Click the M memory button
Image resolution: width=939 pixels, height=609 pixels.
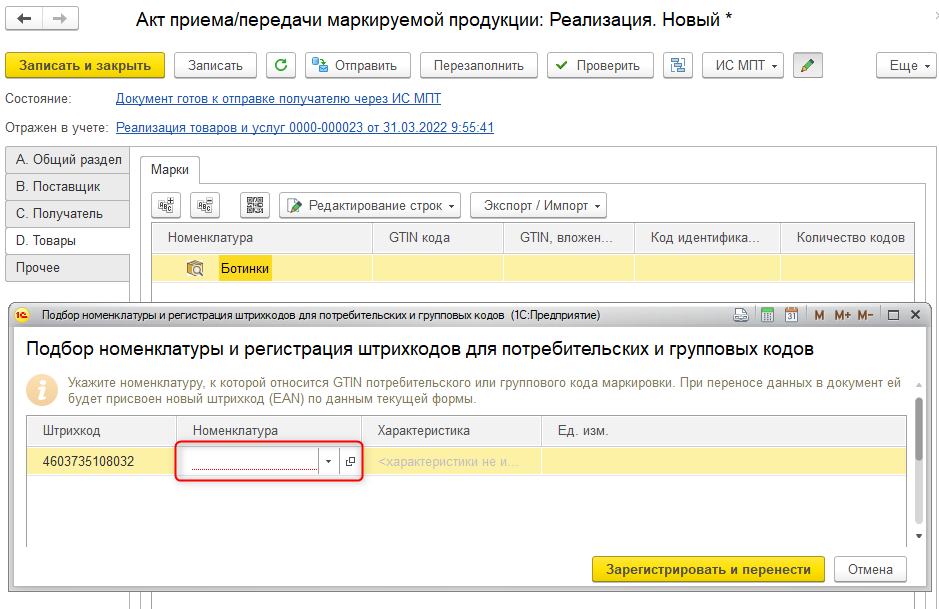point(819,315)
